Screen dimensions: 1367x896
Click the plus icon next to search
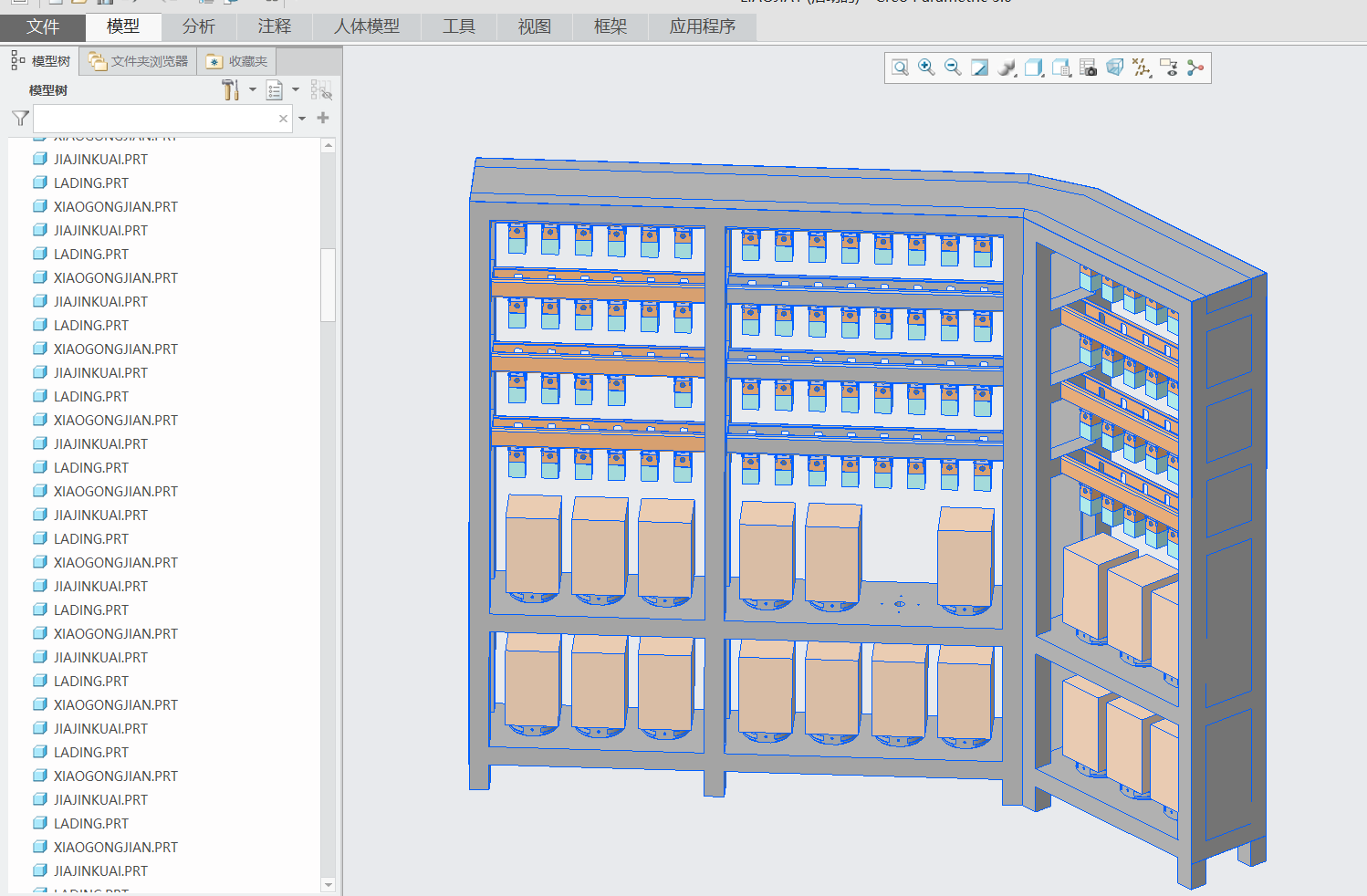(x=323, y=118)
